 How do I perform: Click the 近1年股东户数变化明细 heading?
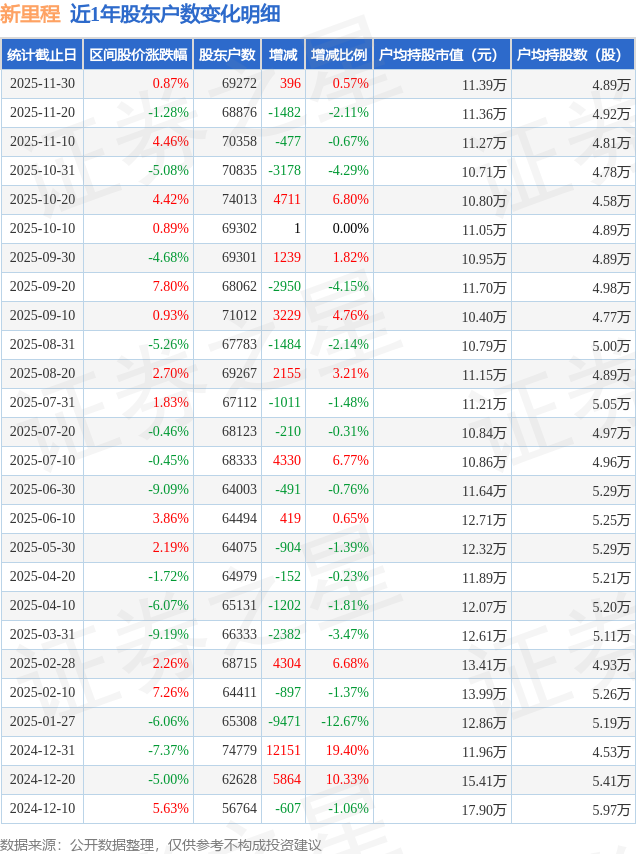(175, 14)
